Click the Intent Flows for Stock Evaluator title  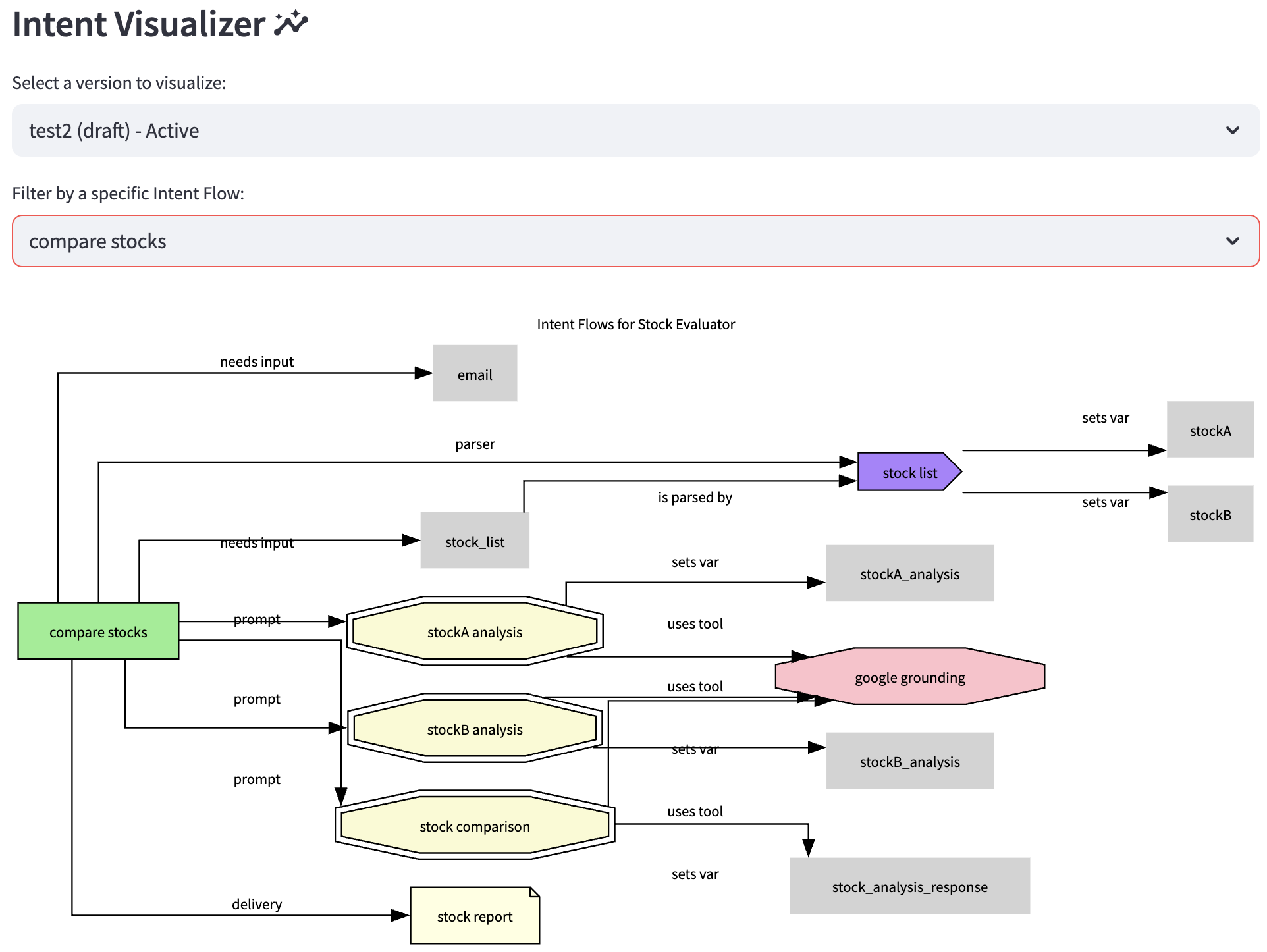(x=635, y=324)
